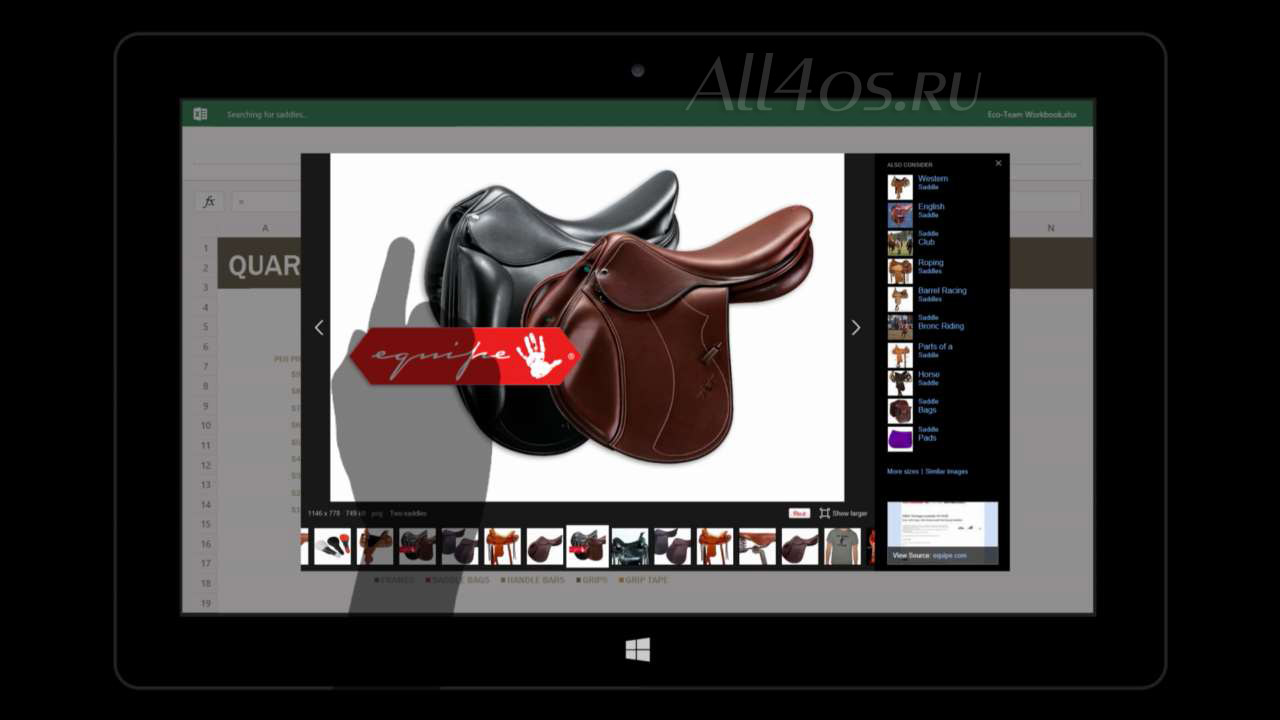Image resolution: width=1280 pixels, height=720 pixels.
Task: Advance to the next image with the right arrow
Action: point(855,328)
